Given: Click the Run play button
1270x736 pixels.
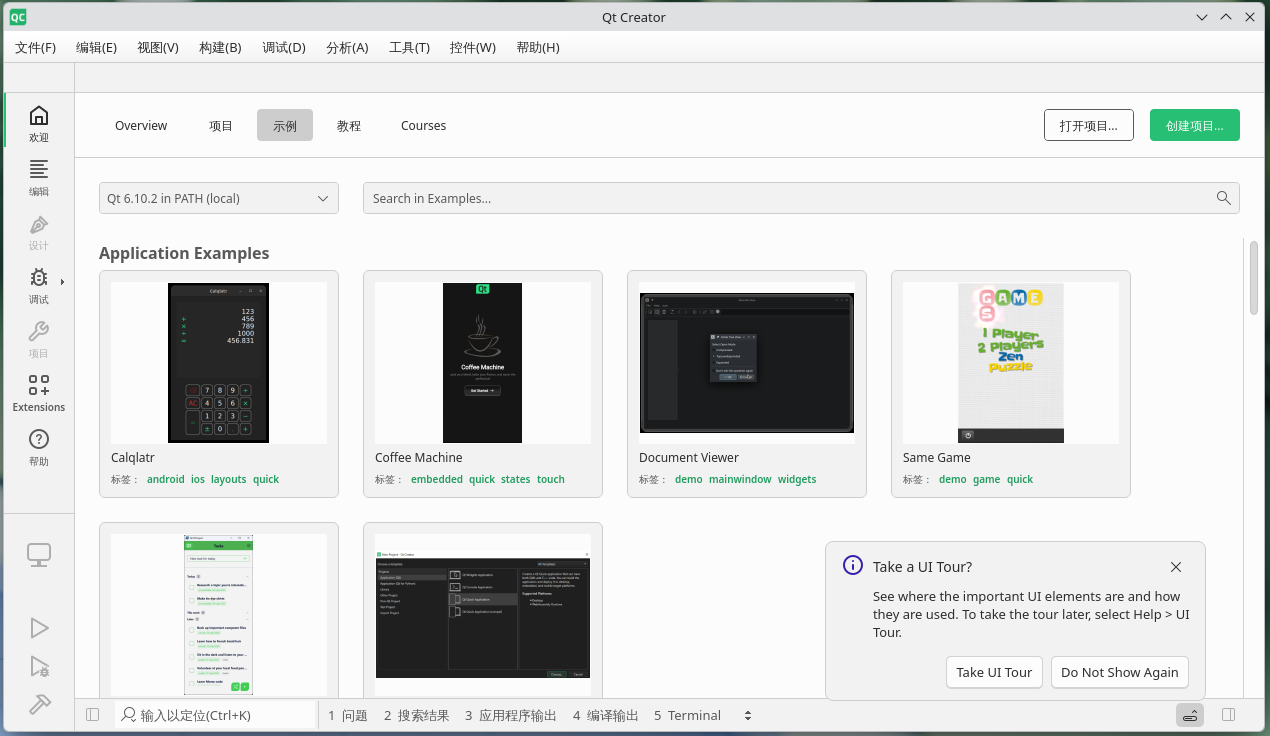Looking at the screenshot, I should coord(39,628).
